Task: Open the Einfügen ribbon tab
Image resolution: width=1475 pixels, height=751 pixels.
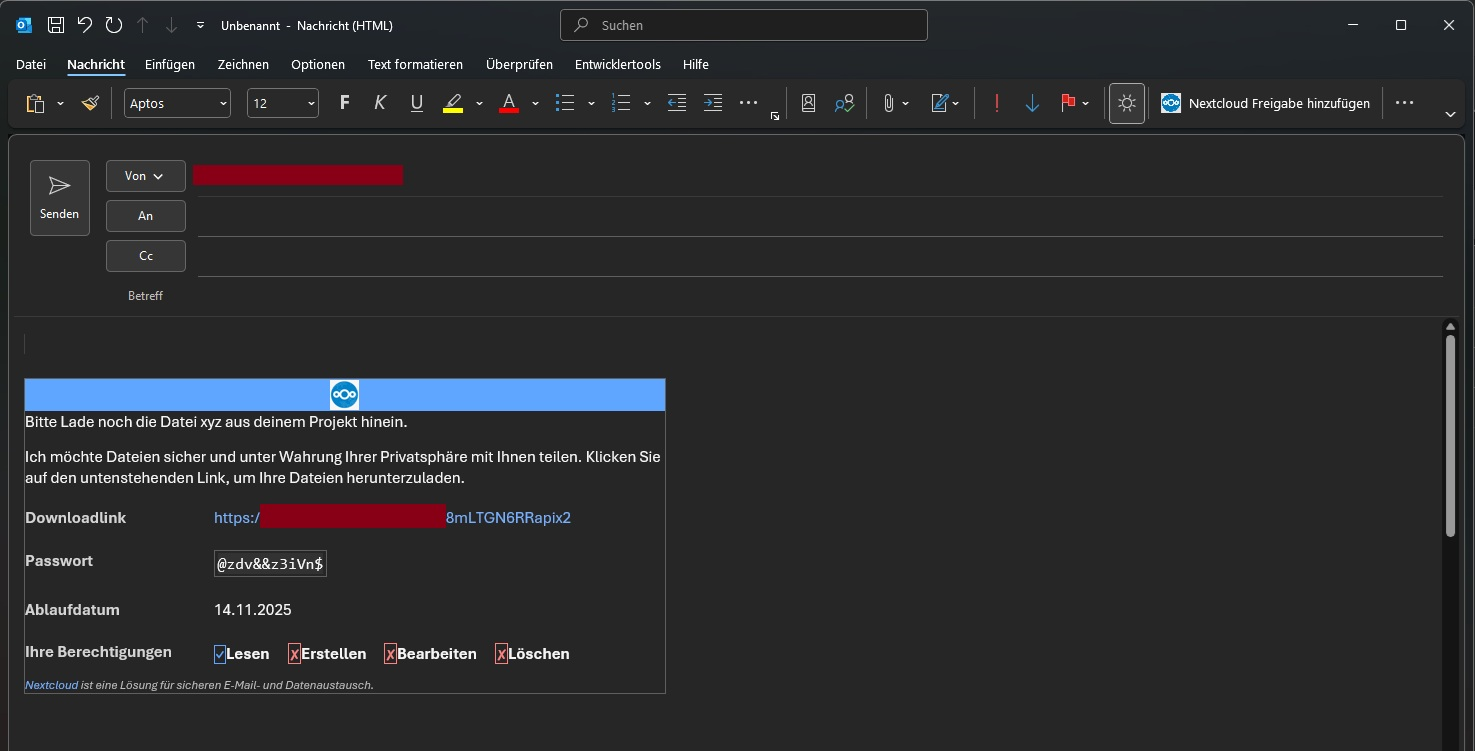Action: pyautogui.click(x=170, y=64)
